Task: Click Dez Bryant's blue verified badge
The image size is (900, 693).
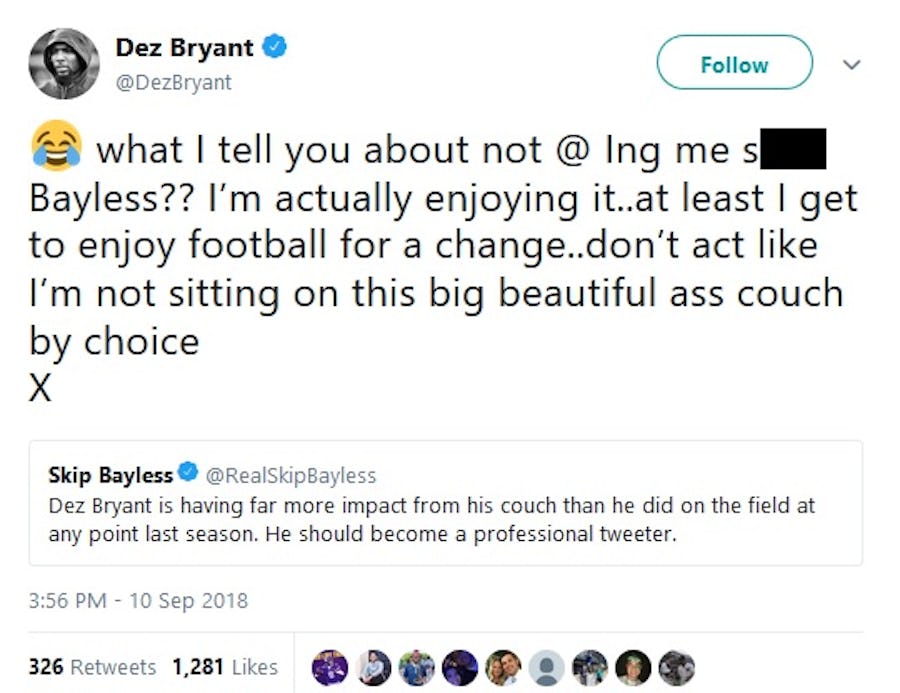Action: (275, 47)
